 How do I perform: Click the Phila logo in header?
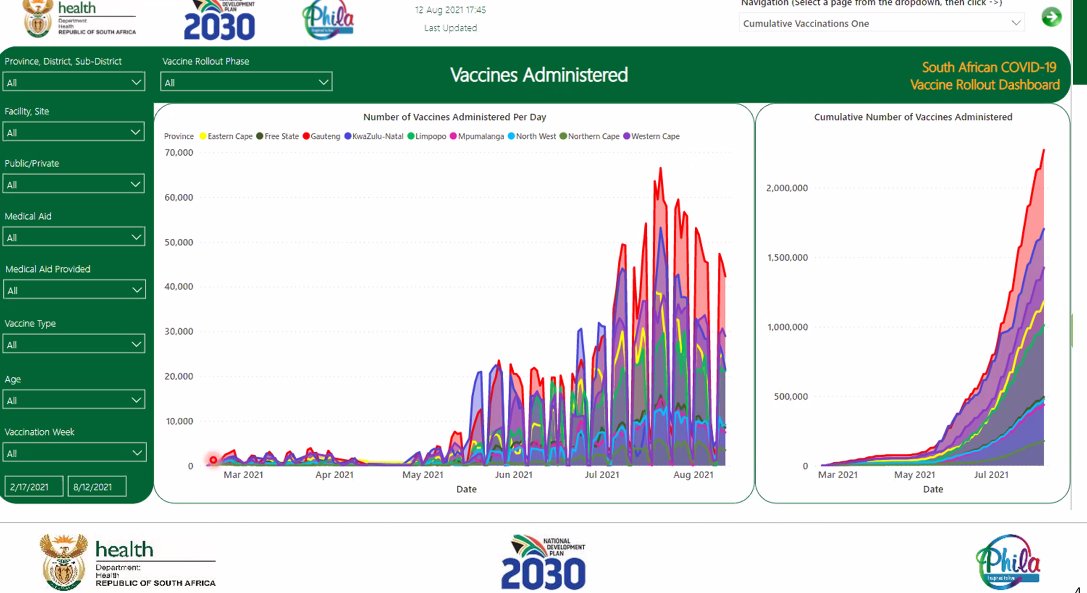(x=328, y=19)
